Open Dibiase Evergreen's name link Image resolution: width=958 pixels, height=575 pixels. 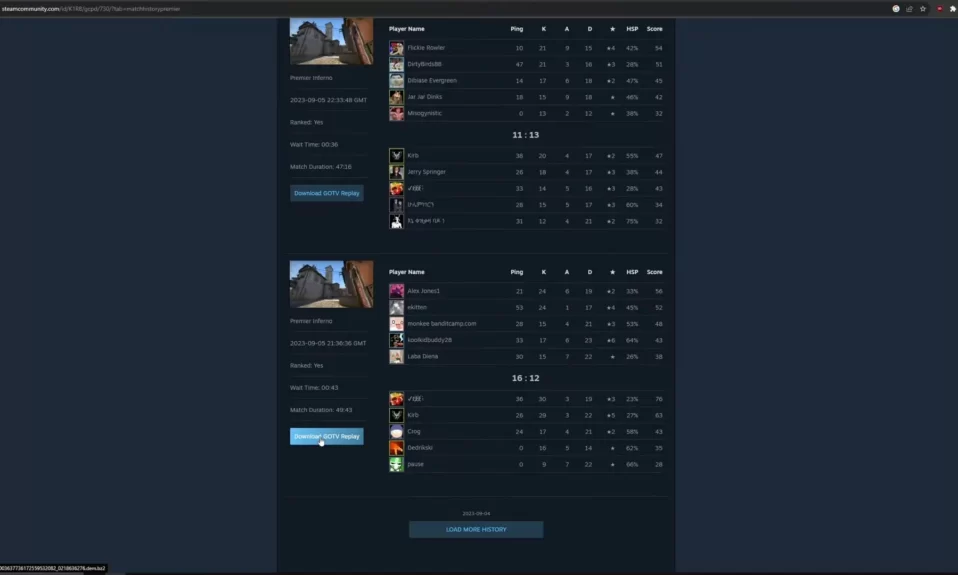coord(432,81)
